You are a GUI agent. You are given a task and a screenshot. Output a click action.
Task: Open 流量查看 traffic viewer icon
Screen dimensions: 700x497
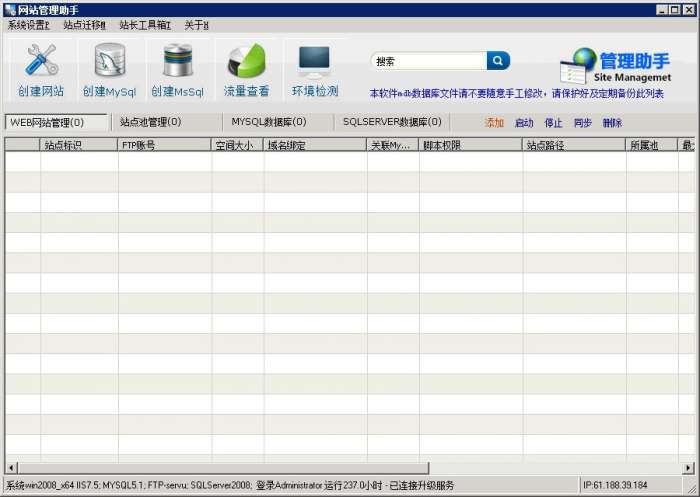click(246, 62)
